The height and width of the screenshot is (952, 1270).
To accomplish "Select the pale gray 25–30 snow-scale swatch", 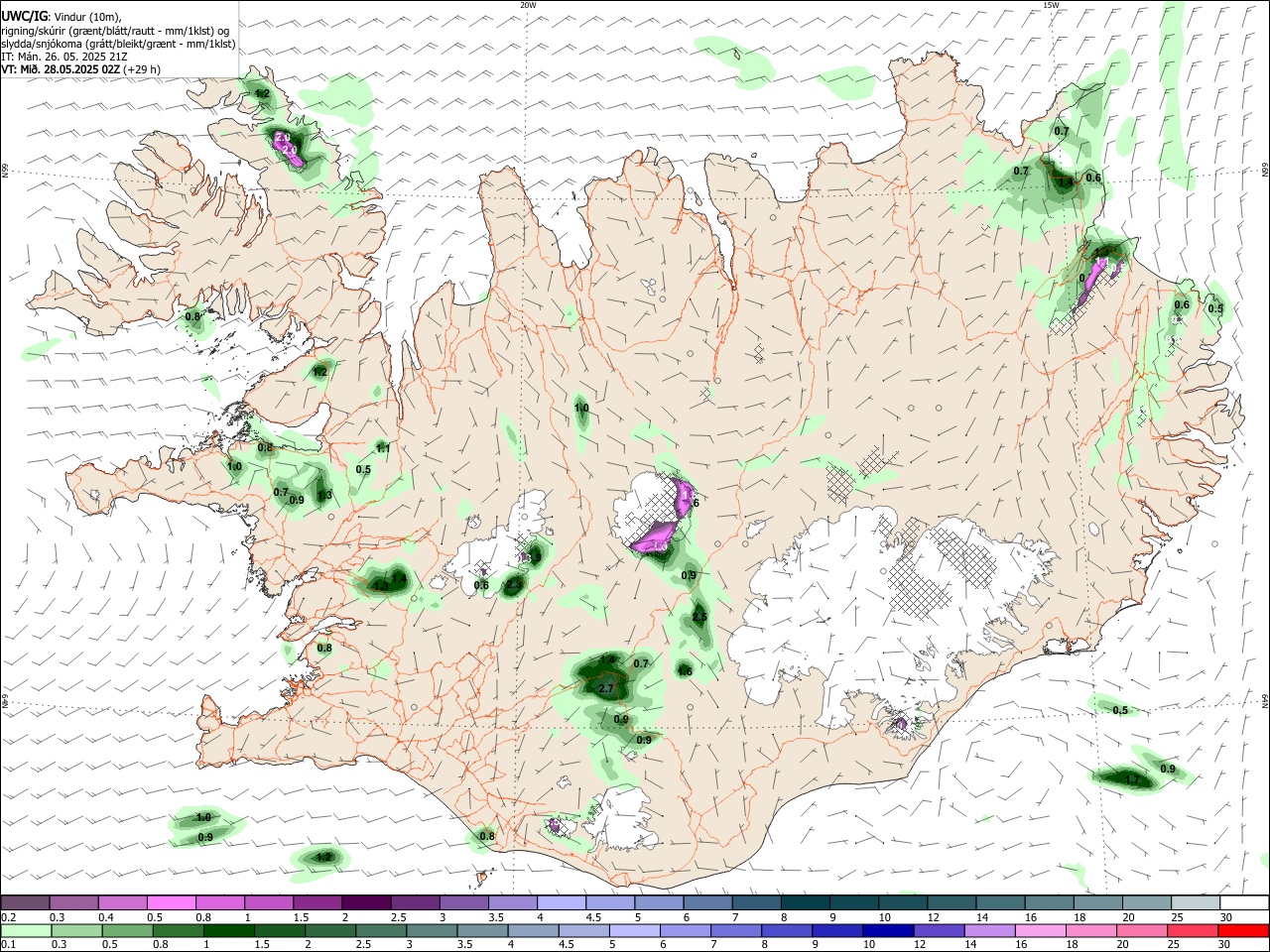I will click(1195, 902).
